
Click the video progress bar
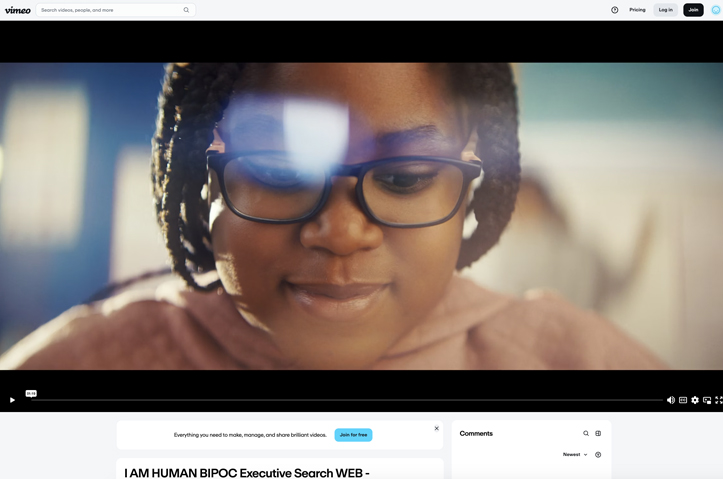(x=347, y=400)
